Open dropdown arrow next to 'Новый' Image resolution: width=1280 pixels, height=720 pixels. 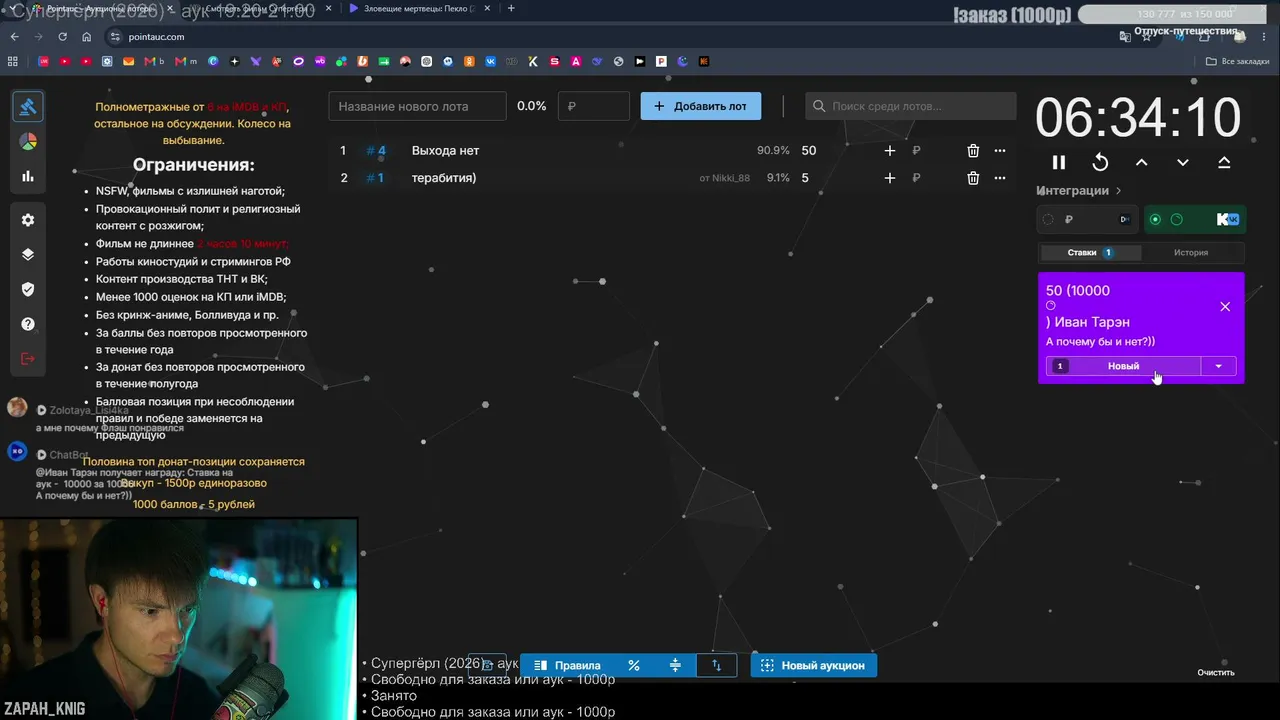pos(1218,366)
